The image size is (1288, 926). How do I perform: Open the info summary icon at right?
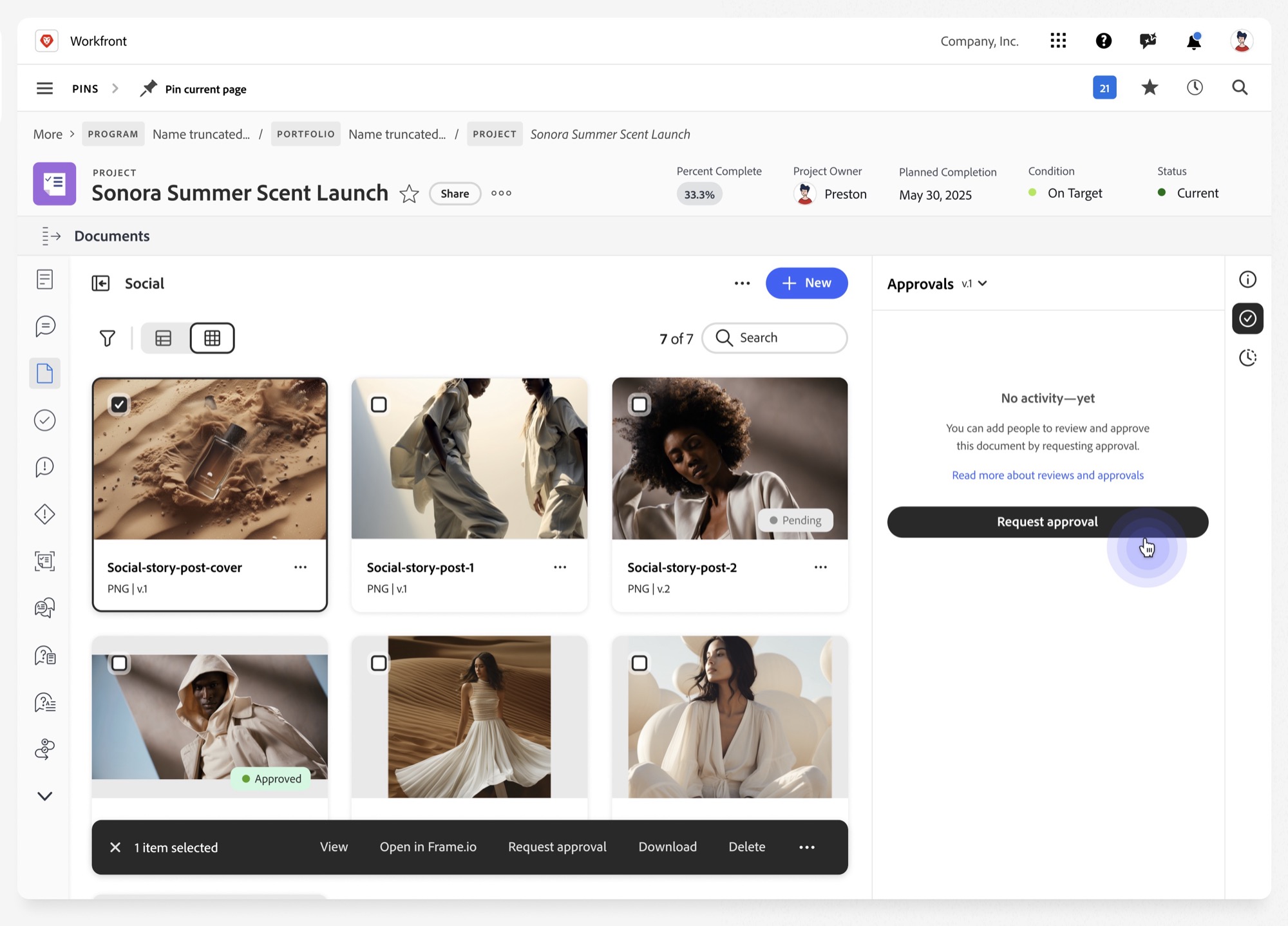coord(1247,279)
